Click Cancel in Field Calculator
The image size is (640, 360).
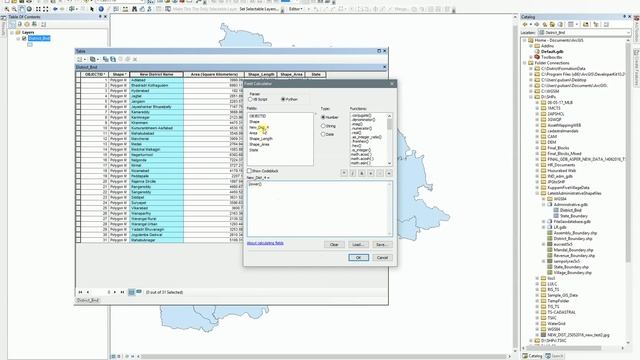382,258
